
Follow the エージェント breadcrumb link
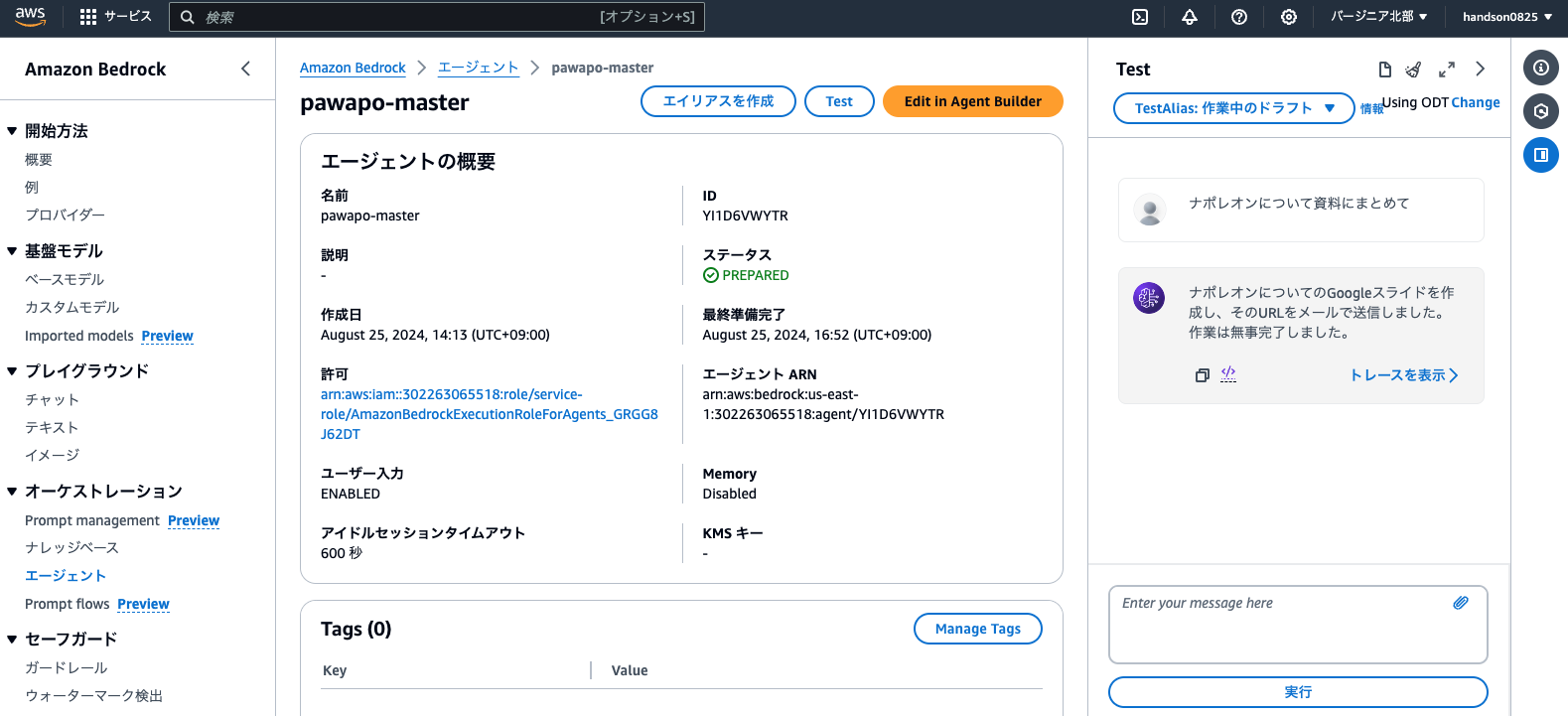click(479, 68)
